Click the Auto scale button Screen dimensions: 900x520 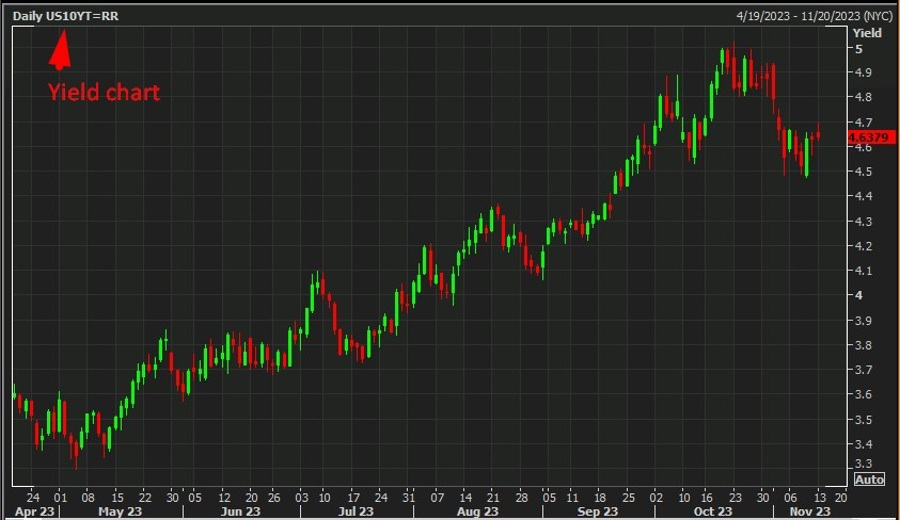[870, 480]
